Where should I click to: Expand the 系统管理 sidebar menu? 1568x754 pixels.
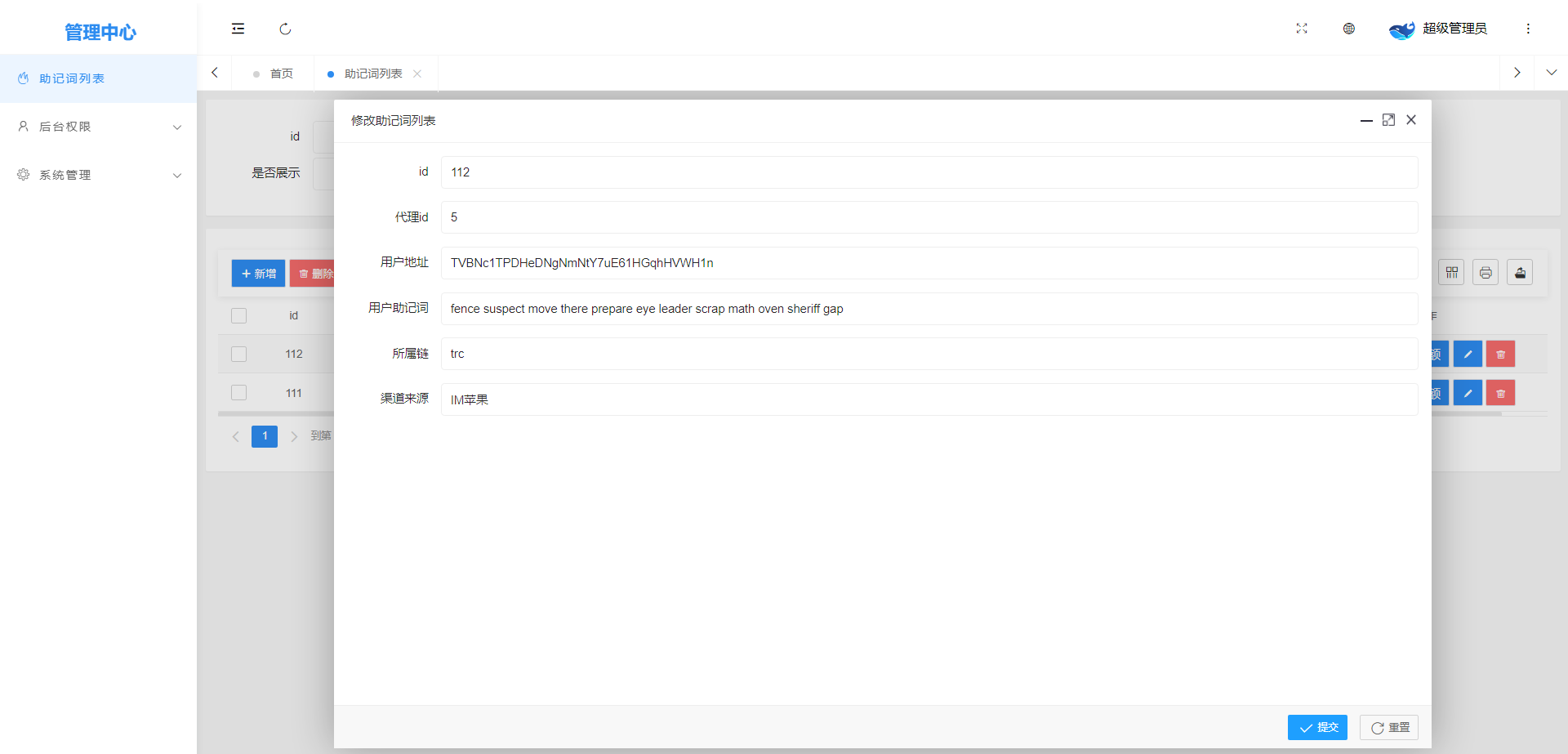coord(98,175)
